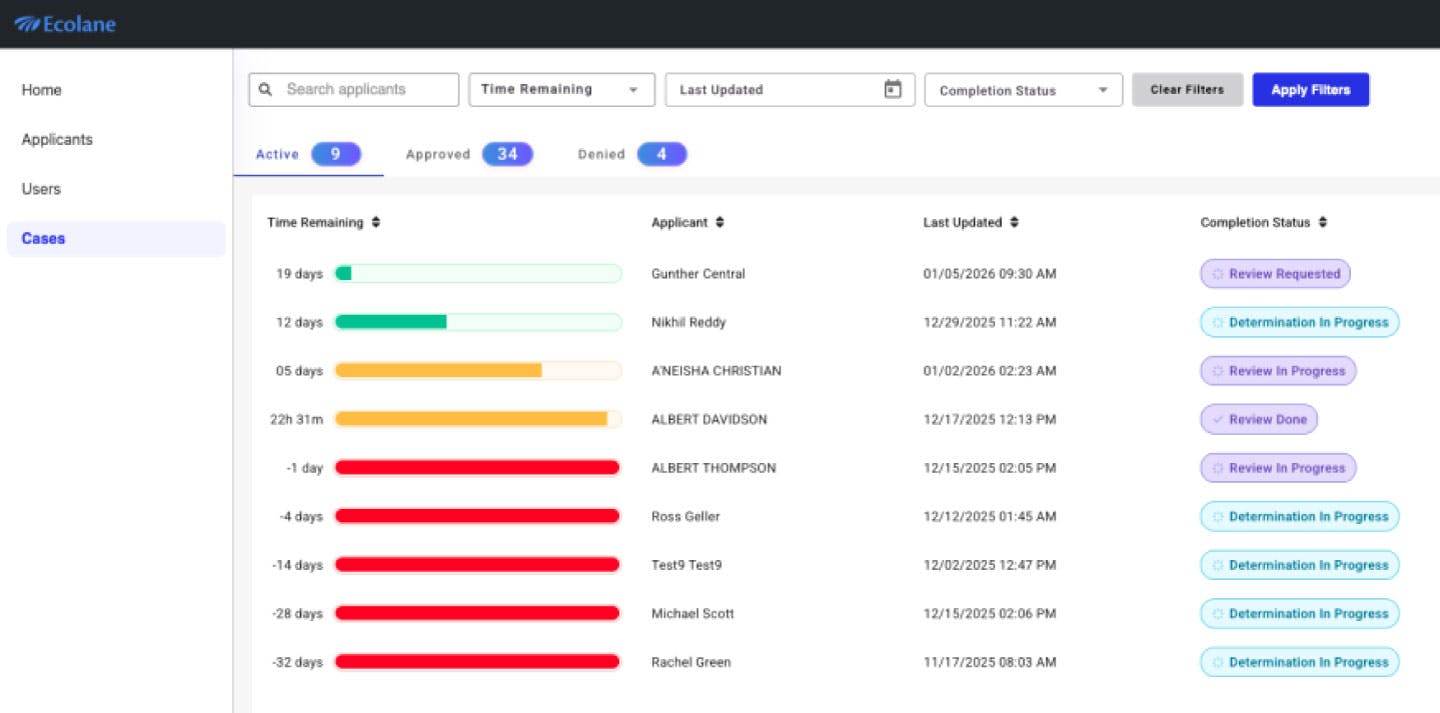1440x713 pixels.
Task: Click the sort icon next to Time Remaining column
Action: 375,222
